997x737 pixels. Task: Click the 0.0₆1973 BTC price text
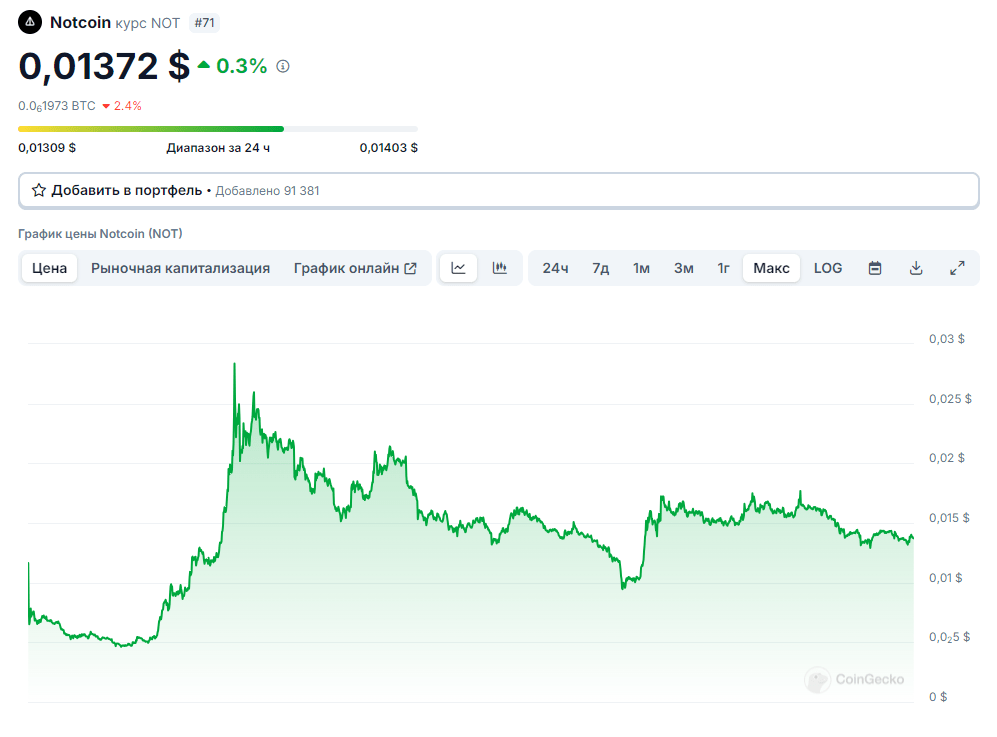pos(57,106)
